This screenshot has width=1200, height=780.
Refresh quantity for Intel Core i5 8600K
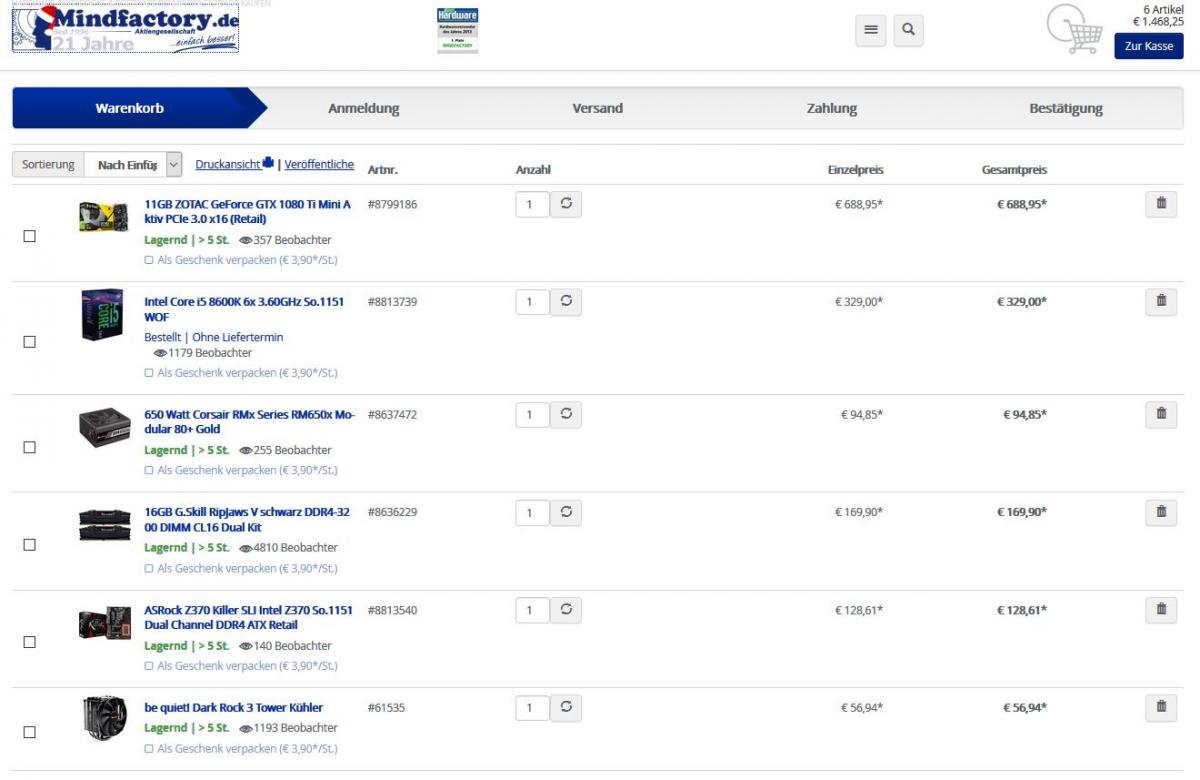[x=566, y=301]
